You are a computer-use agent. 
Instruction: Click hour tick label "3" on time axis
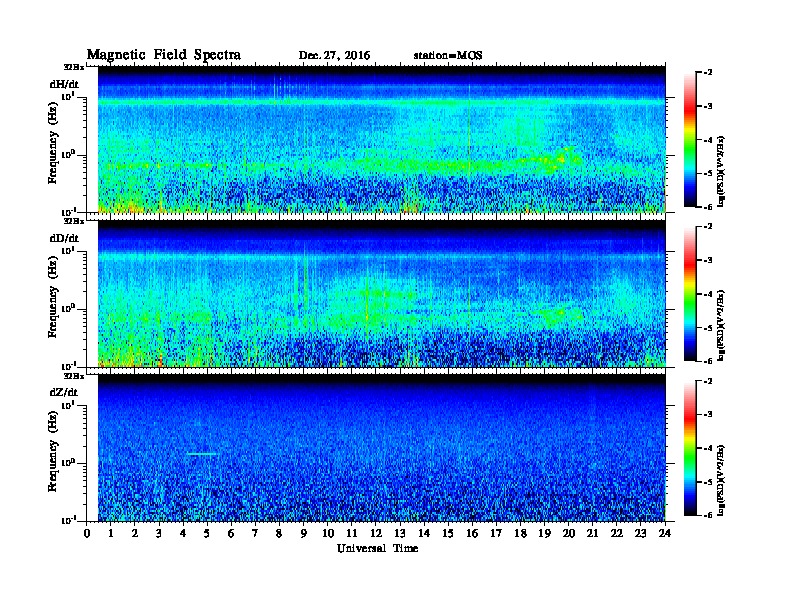159,533
